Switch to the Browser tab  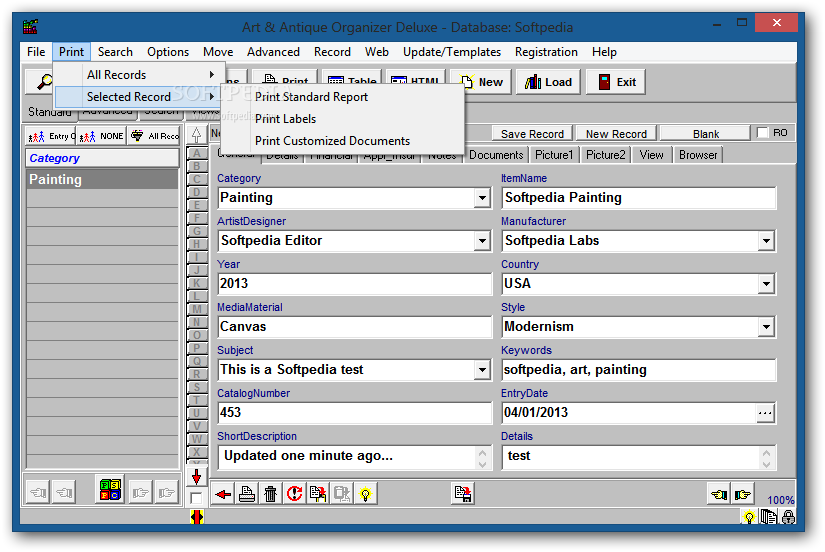(698, 155)
